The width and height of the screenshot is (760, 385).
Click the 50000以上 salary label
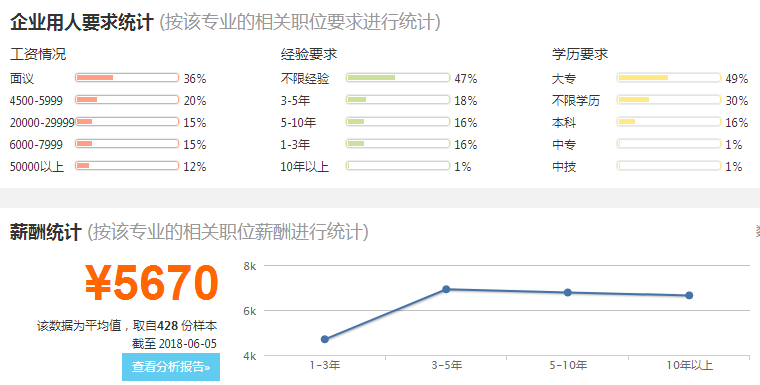37,166
